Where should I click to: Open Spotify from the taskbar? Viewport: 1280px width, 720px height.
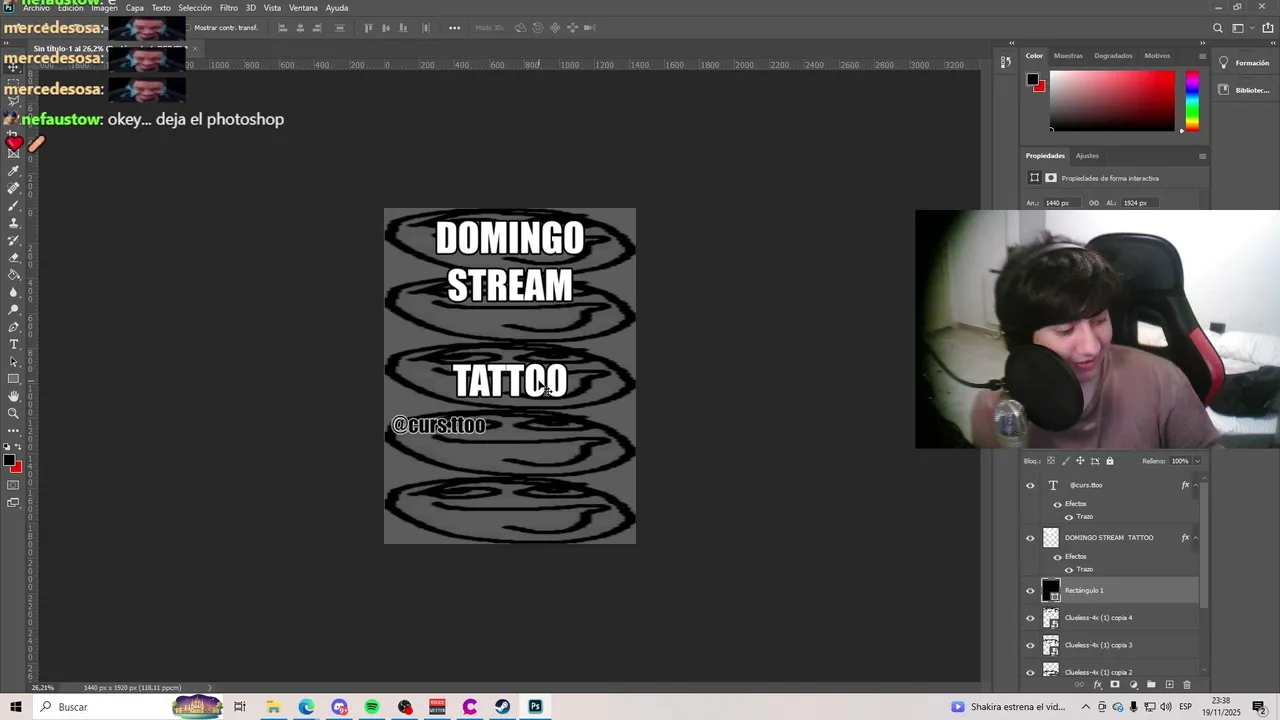372,707
